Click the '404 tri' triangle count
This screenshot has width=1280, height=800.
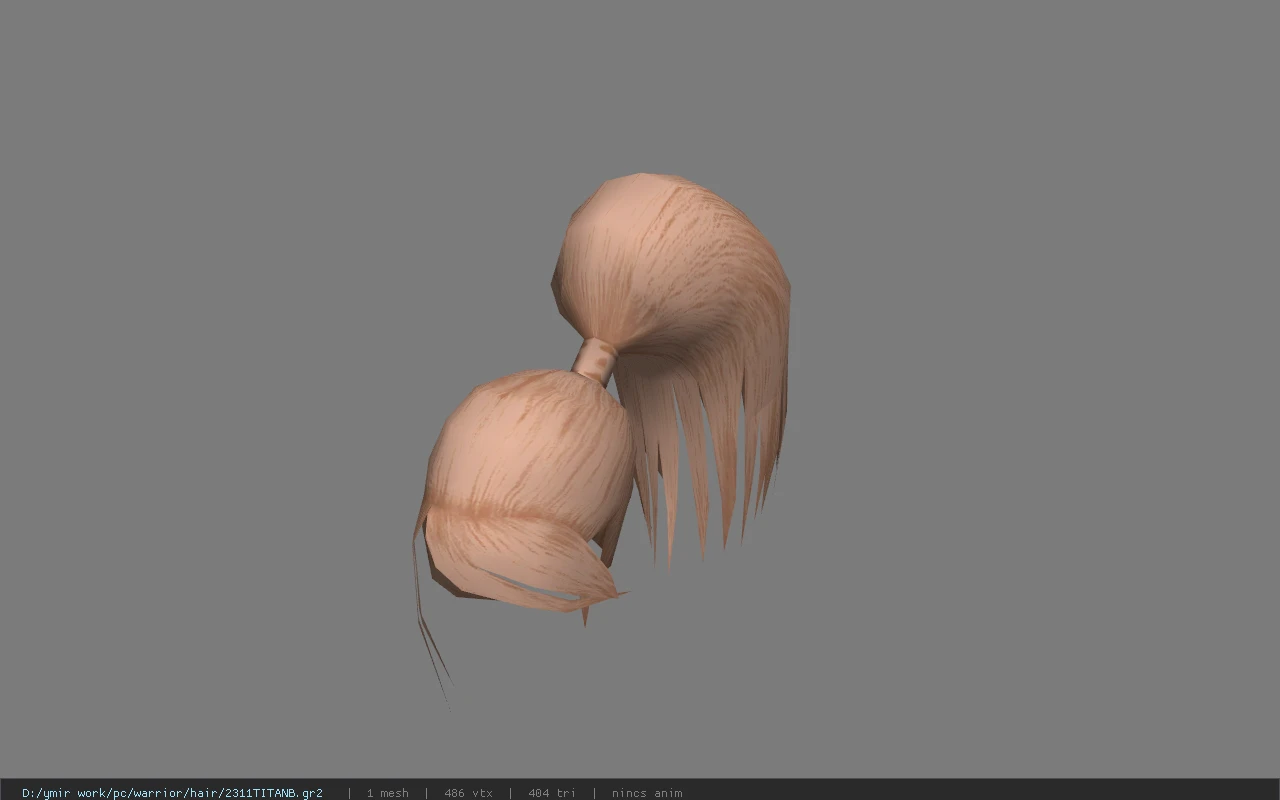point(551,793)
